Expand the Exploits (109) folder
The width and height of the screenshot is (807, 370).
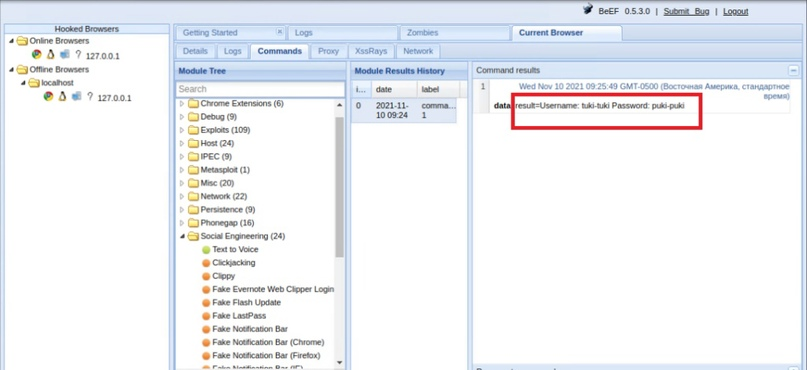[x=182, y=130]
